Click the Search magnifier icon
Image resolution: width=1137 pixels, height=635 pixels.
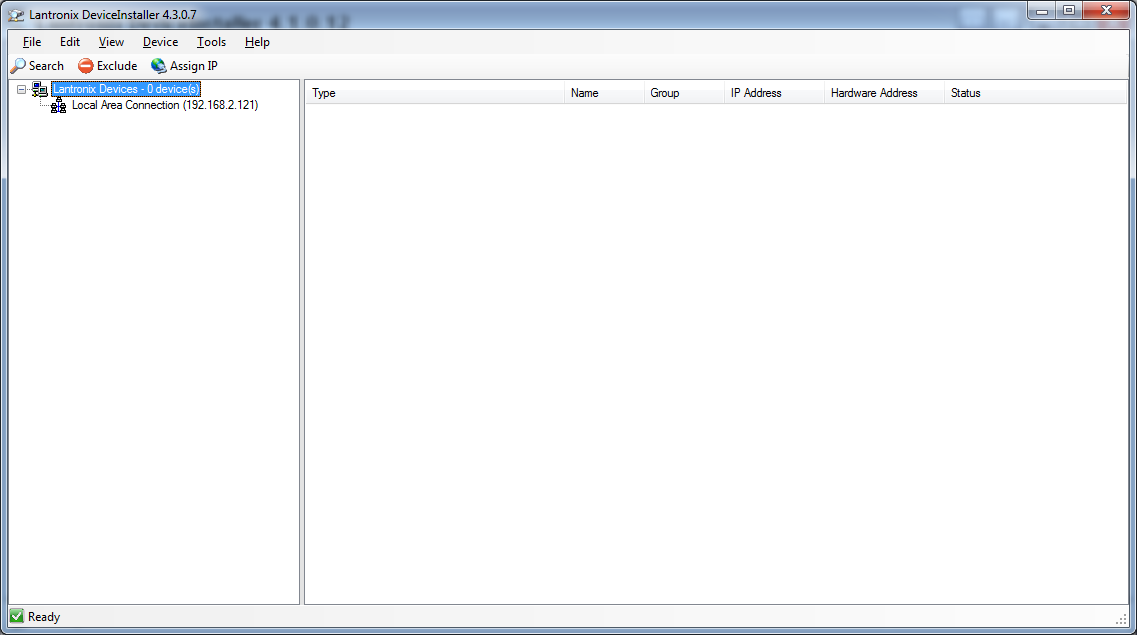tap(18, 66)
